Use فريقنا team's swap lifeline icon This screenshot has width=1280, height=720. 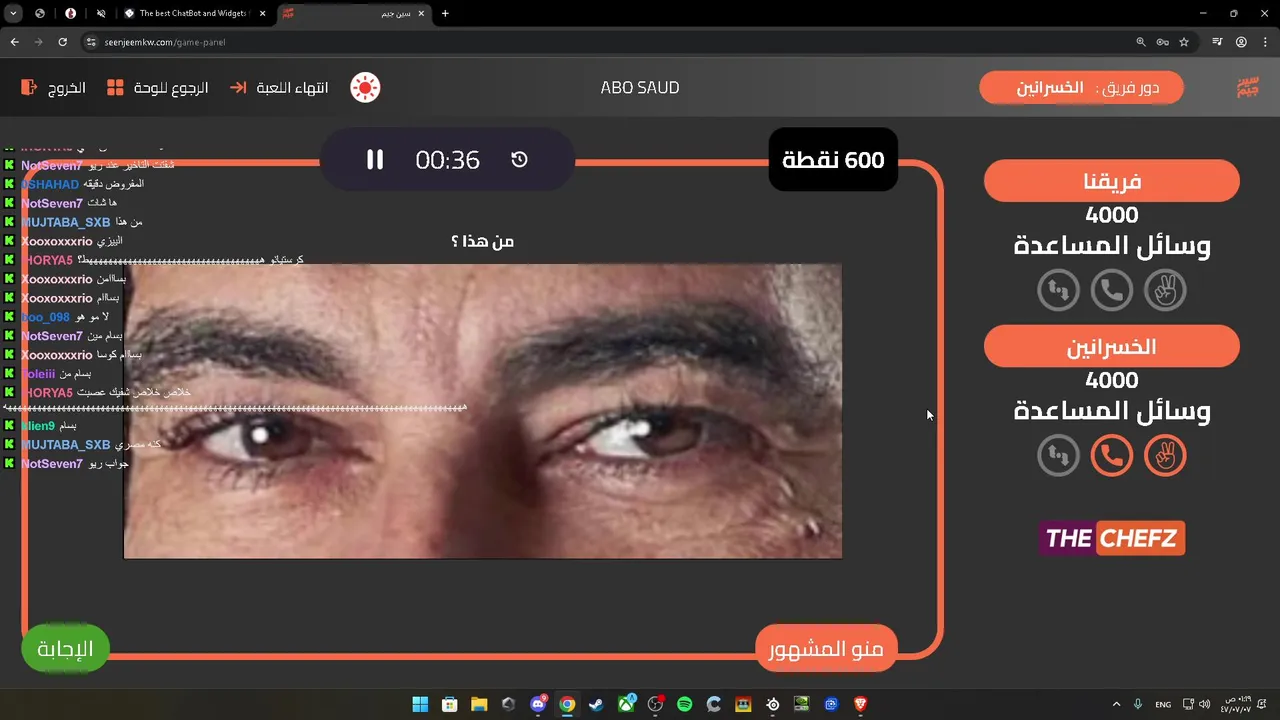tap(1058, 290)
